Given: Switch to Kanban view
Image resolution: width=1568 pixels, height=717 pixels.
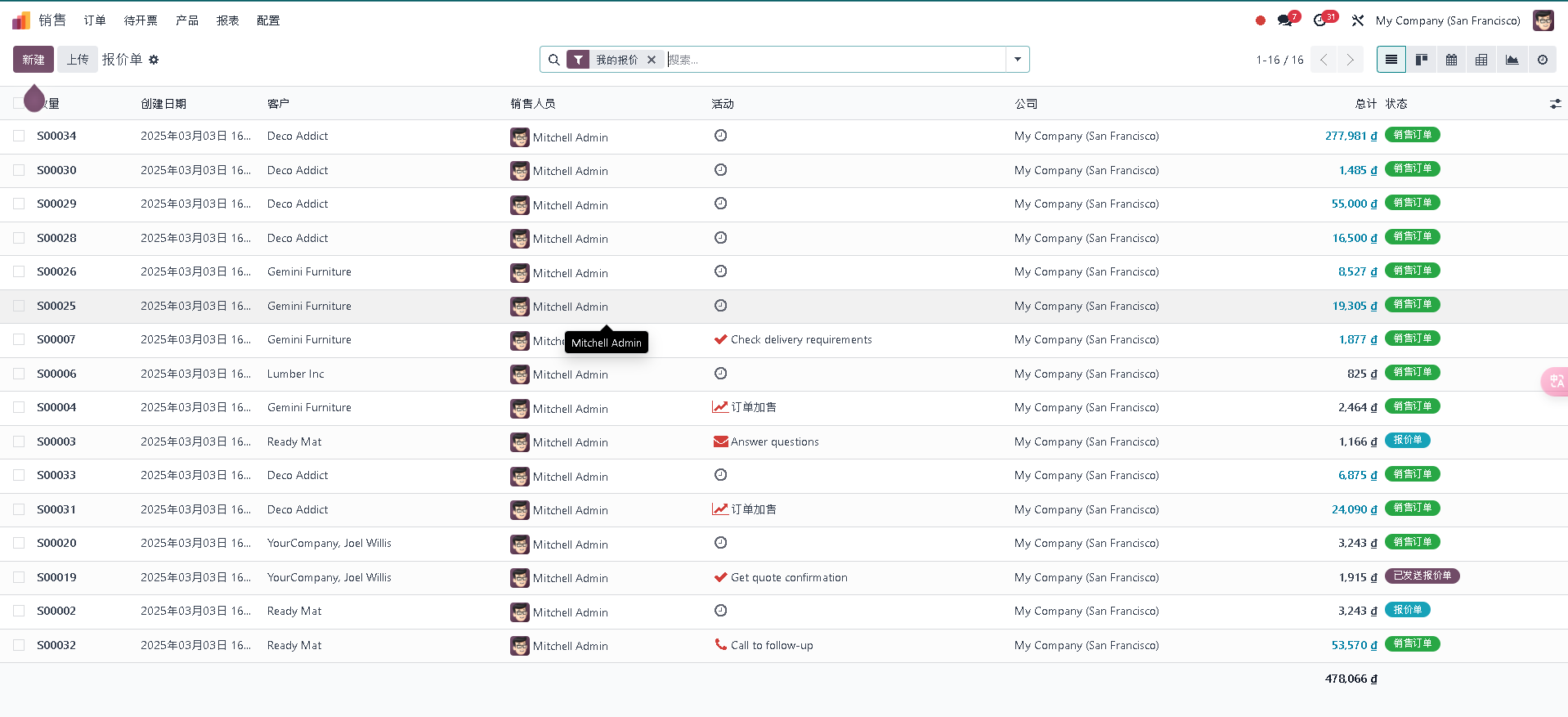Looking at the screenshot, I should 1422,60.
